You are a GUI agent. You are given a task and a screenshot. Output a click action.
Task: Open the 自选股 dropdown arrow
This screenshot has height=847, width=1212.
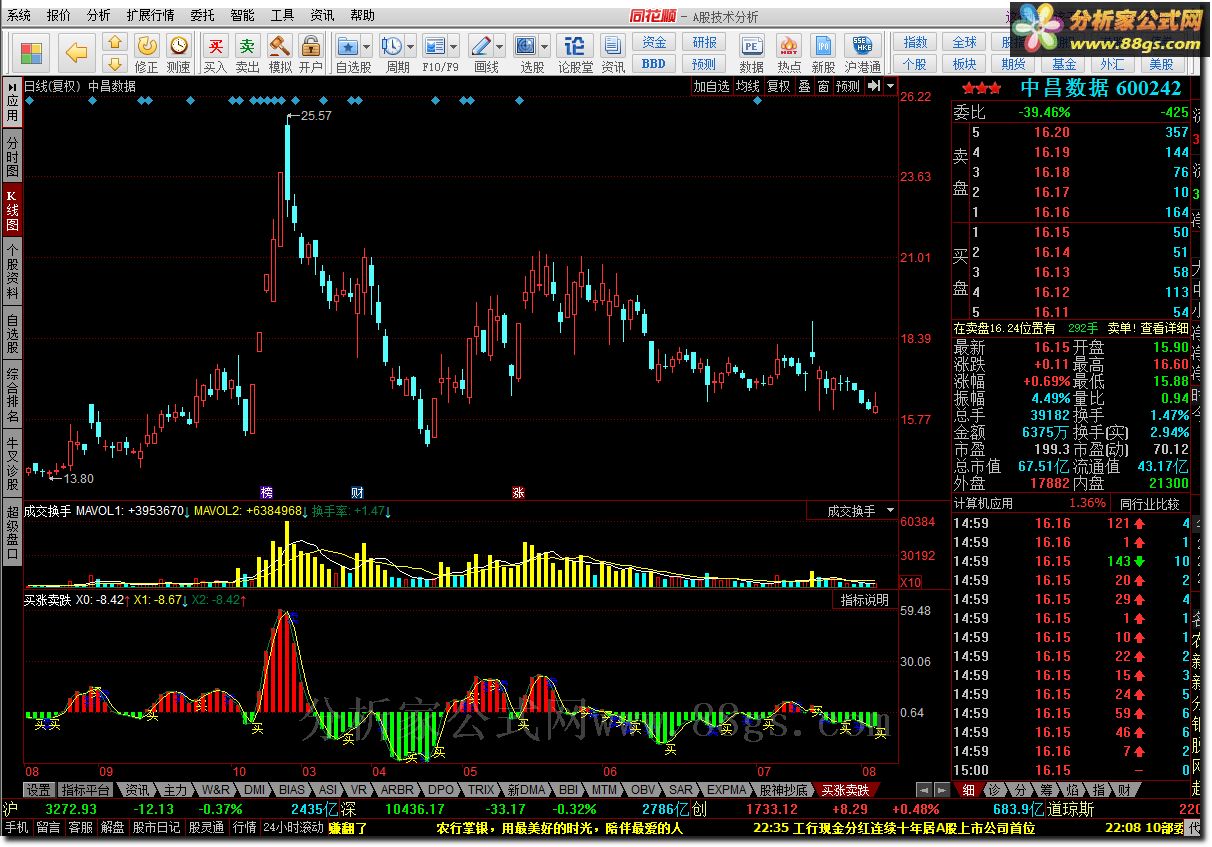367,47
